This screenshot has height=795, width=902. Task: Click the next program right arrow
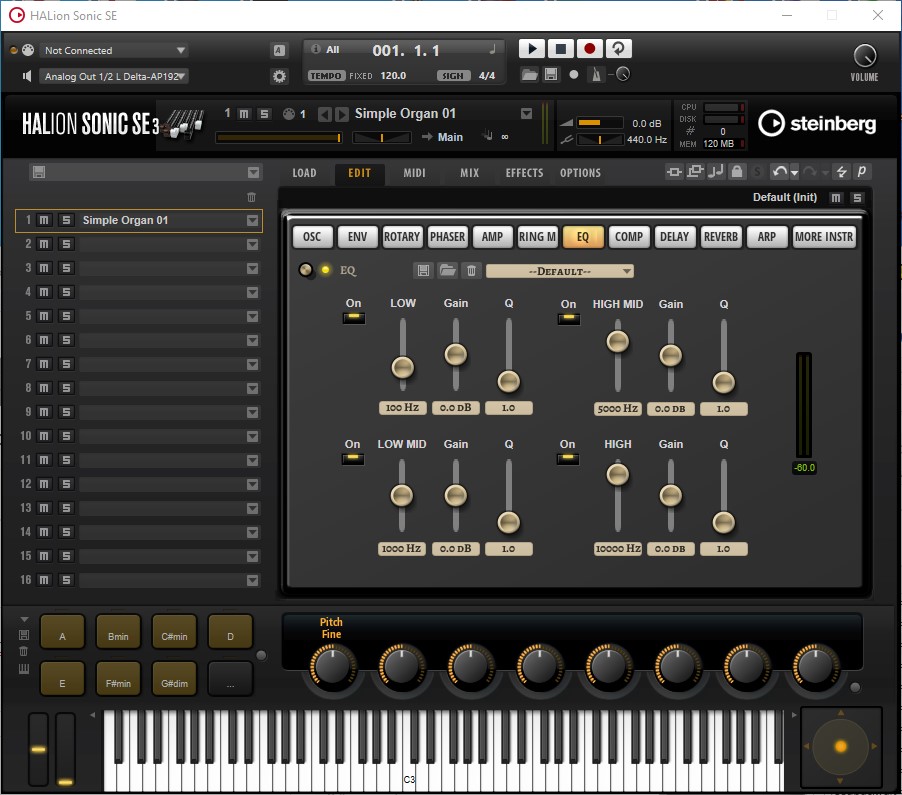(x=342, y=114)
